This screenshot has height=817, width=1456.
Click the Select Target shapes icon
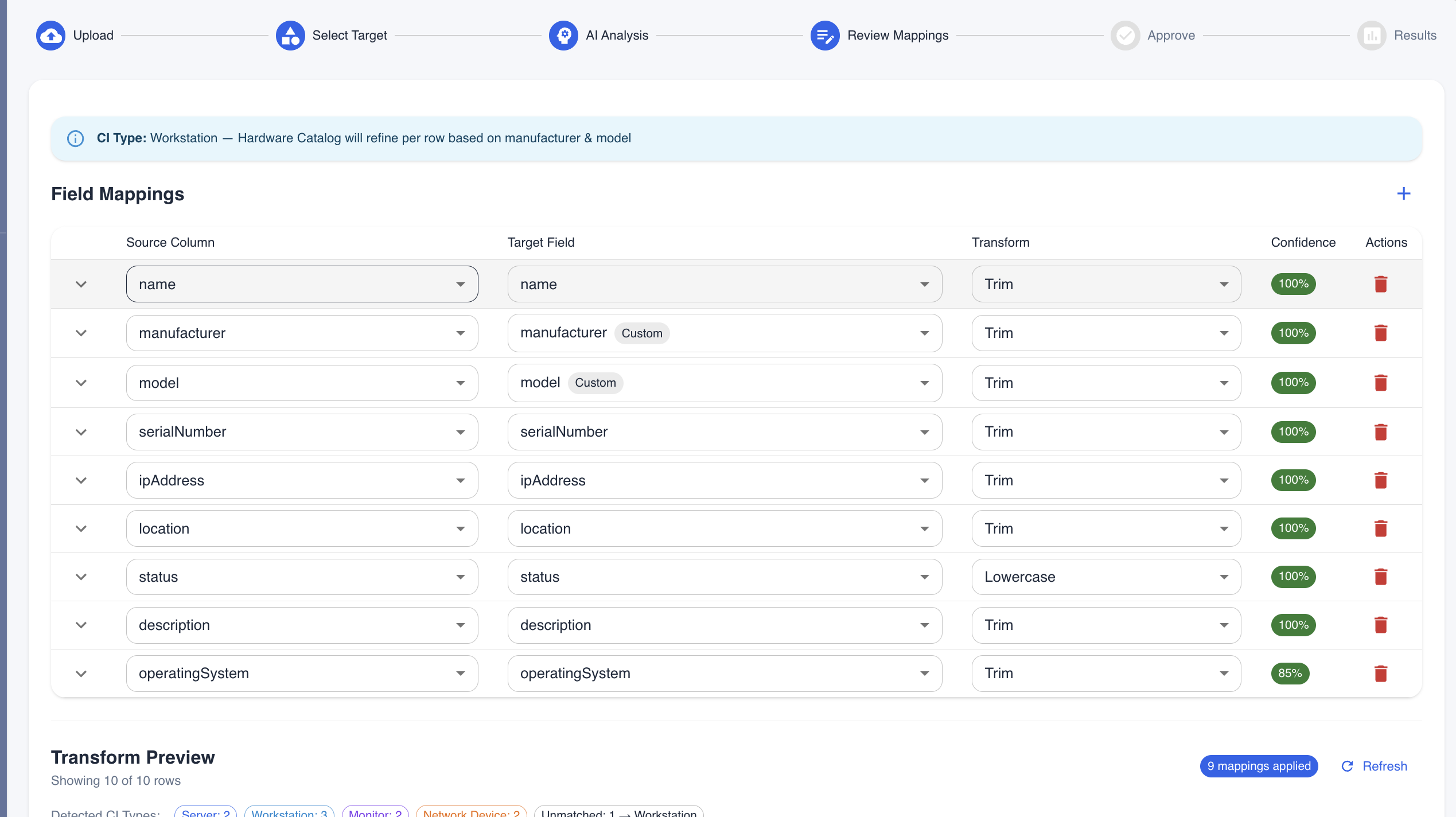290,36
